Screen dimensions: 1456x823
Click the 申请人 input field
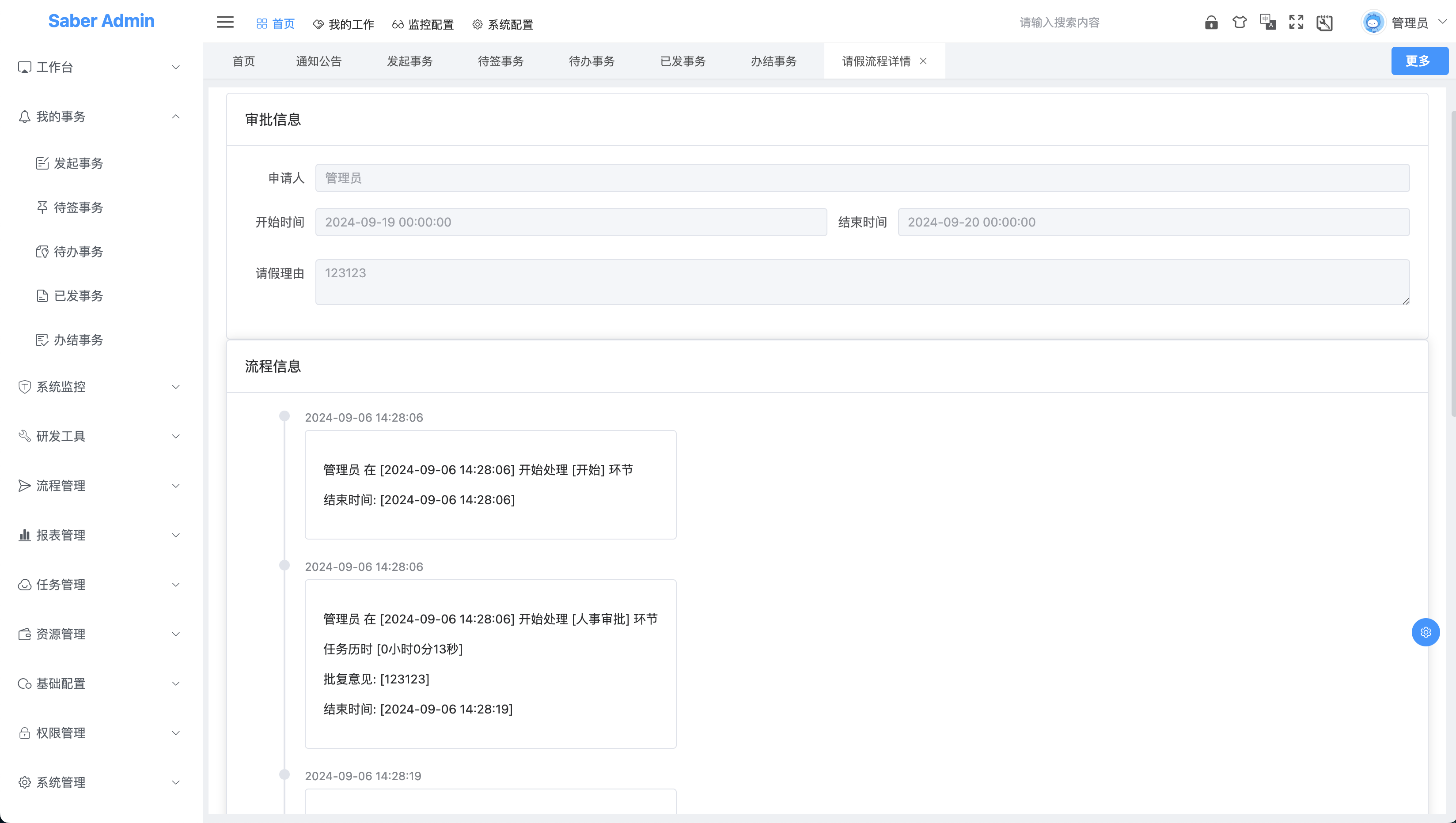(x=862, y=178)
